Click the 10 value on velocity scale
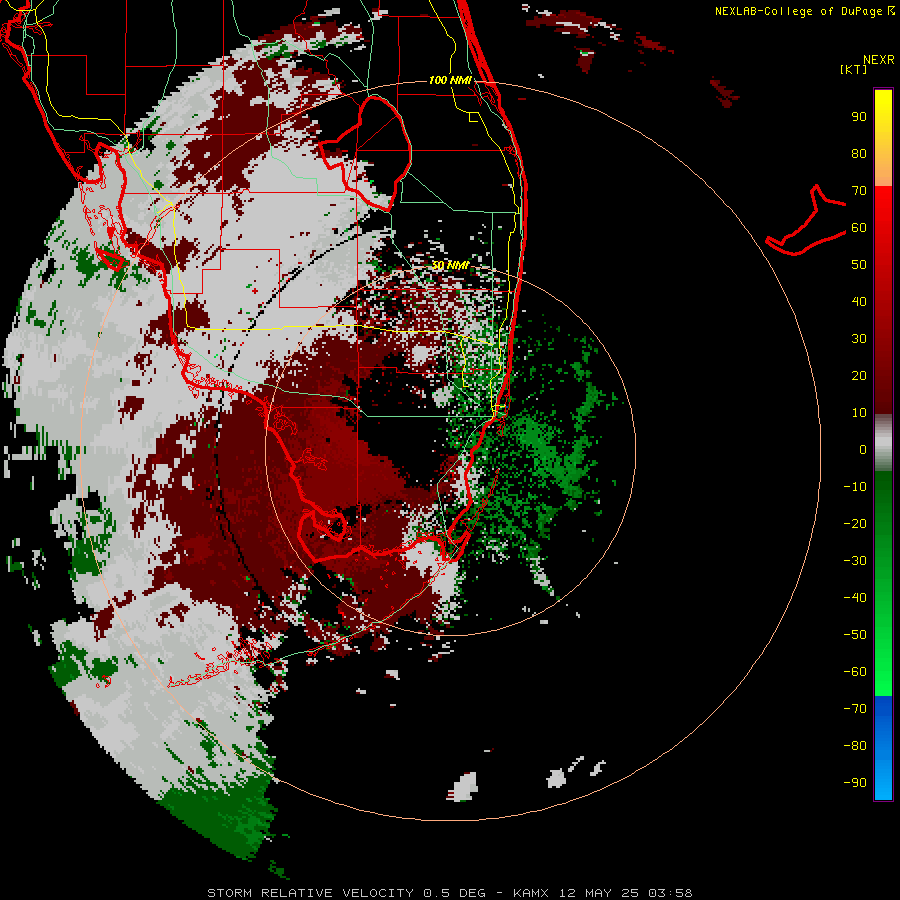Screen dimensions: 900x900 [x=859, y=413]
